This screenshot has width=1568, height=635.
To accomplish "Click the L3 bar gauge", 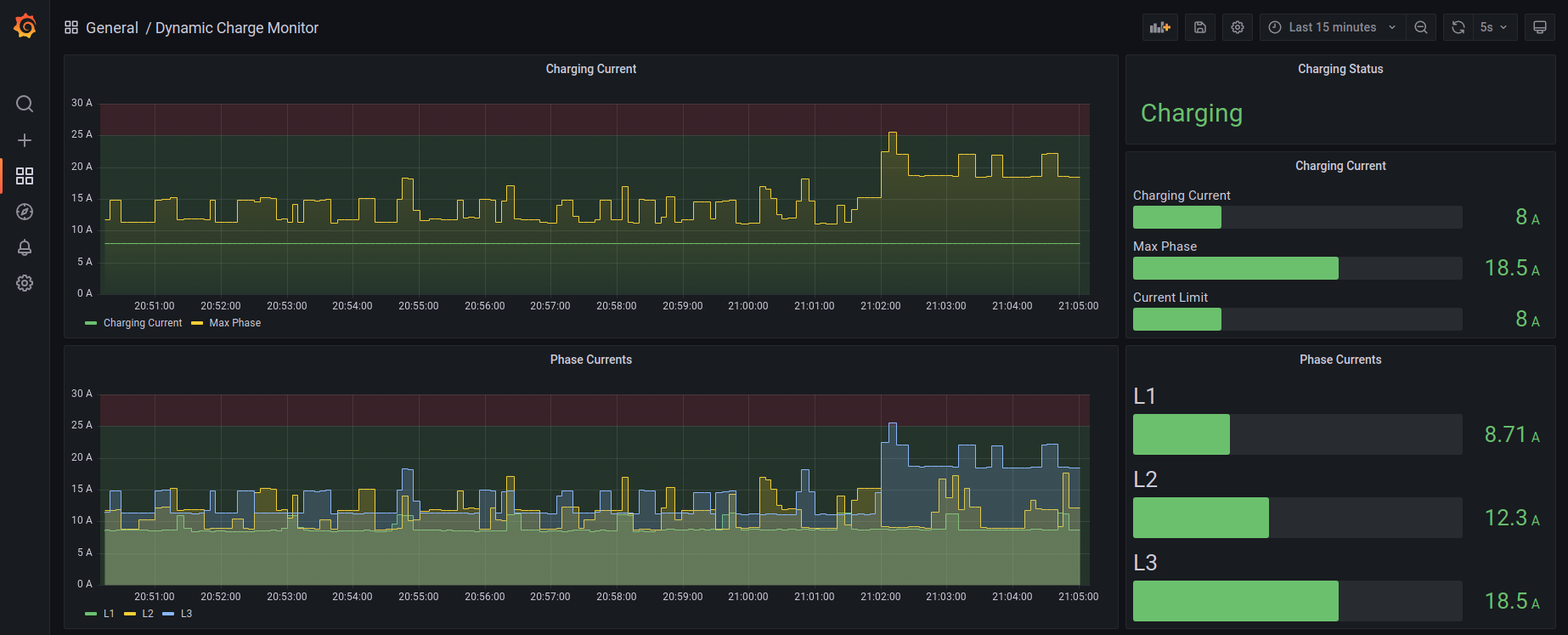I will tap(1298, 601).
